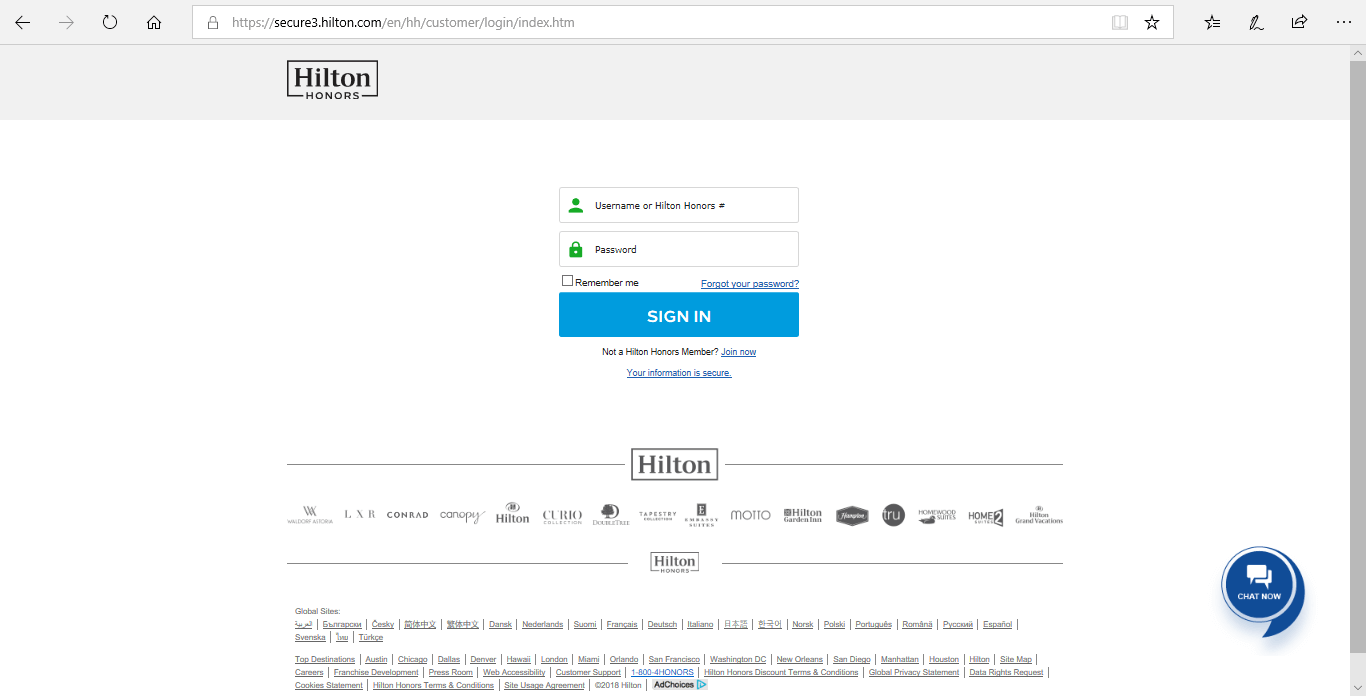This screenshot has width=1366, height=696.
Task: Switch site language to Français
Action: 622,624
